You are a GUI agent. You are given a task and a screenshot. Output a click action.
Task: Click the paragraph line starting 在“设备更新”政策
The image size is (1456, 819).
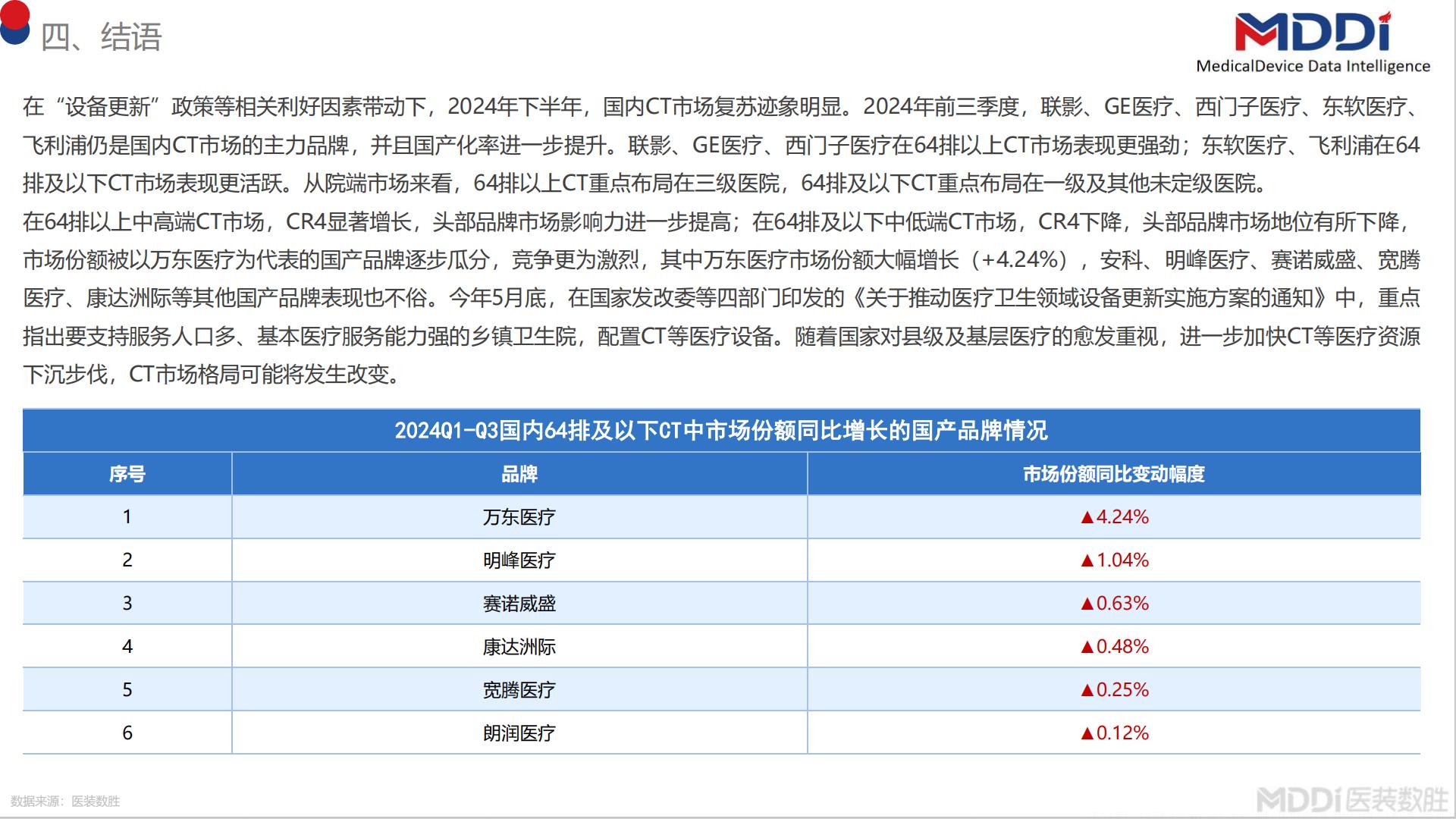[721, 107]
